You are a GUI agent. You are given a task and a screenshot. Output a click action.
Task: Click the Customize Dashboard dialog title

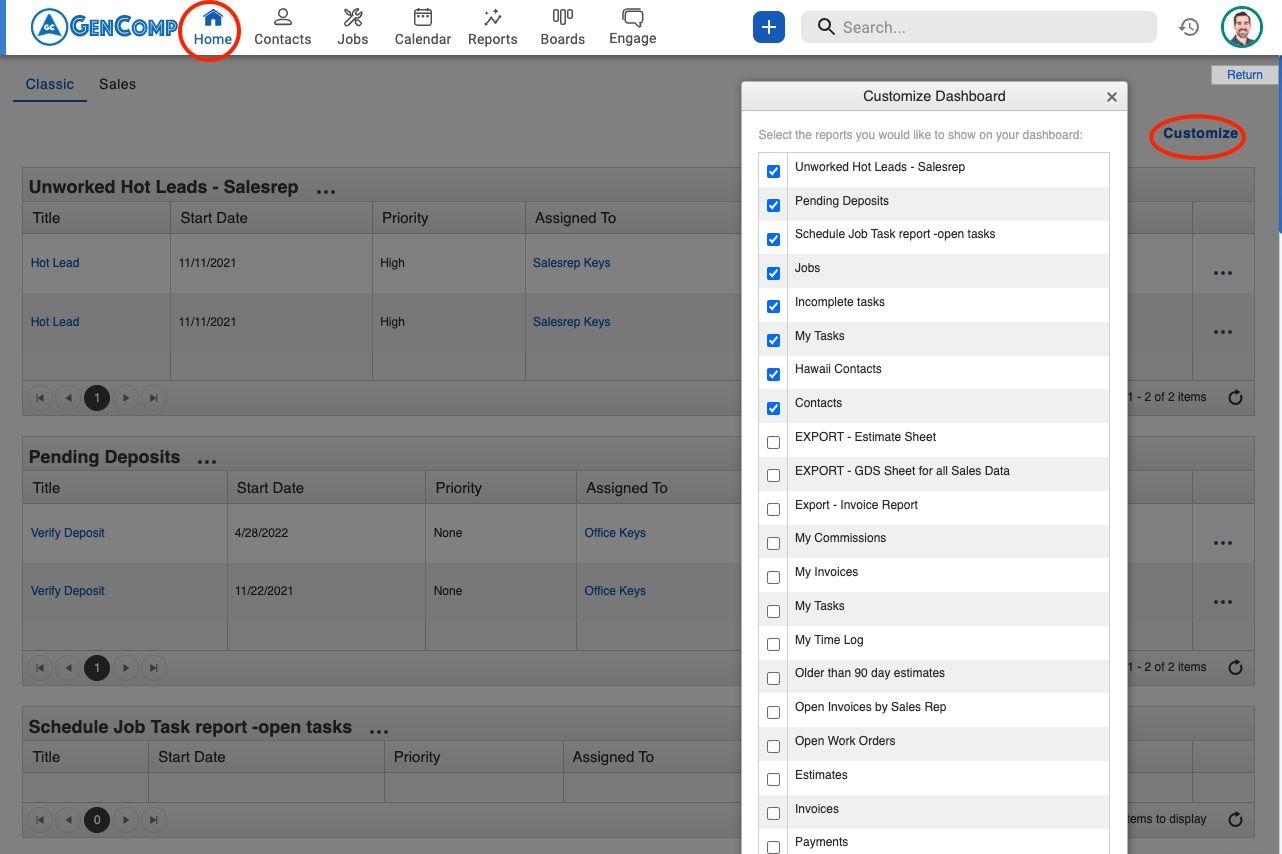pyautogui.click(x=934, y=96)
